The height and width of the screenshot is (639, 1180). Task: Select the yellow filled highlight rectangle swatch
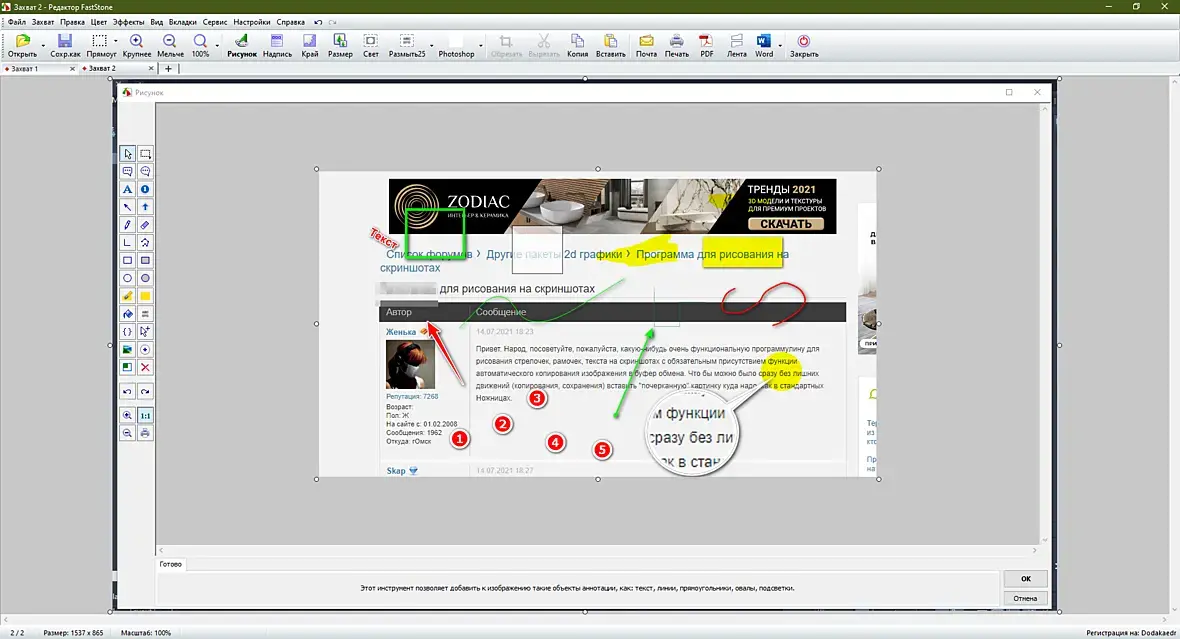pos(145,297)
